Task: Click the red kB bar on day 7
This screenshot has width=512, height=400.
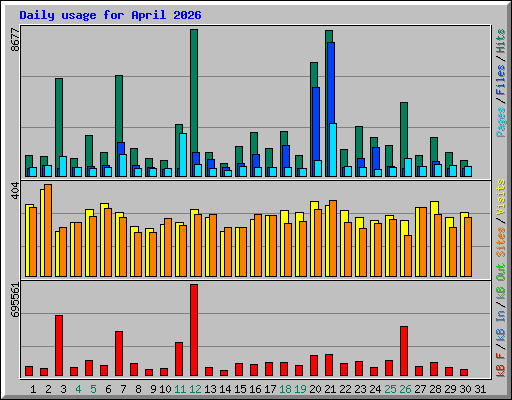Action: tap(119, 354)
